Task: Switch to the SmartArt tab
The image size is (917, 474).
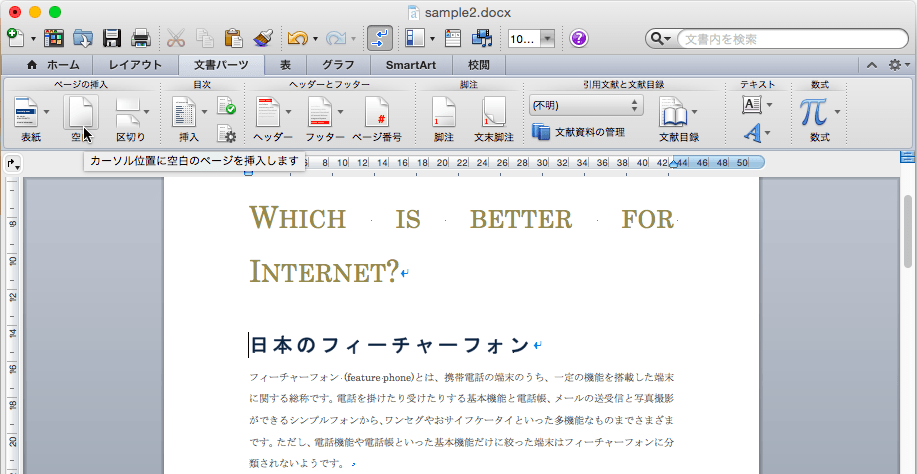Action: coord(410,65)
